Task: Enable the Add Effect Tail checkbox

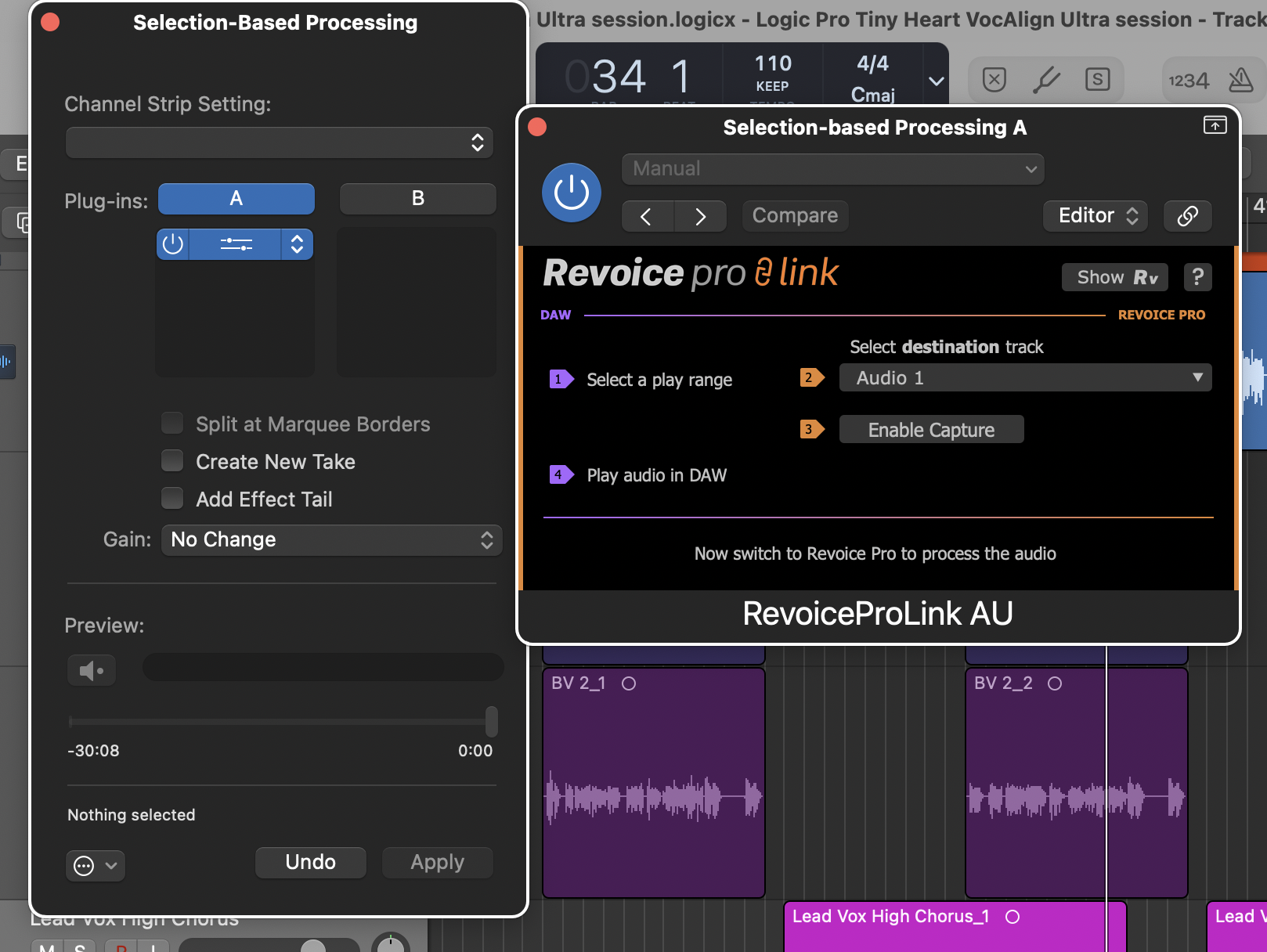Action: [172, 499]
